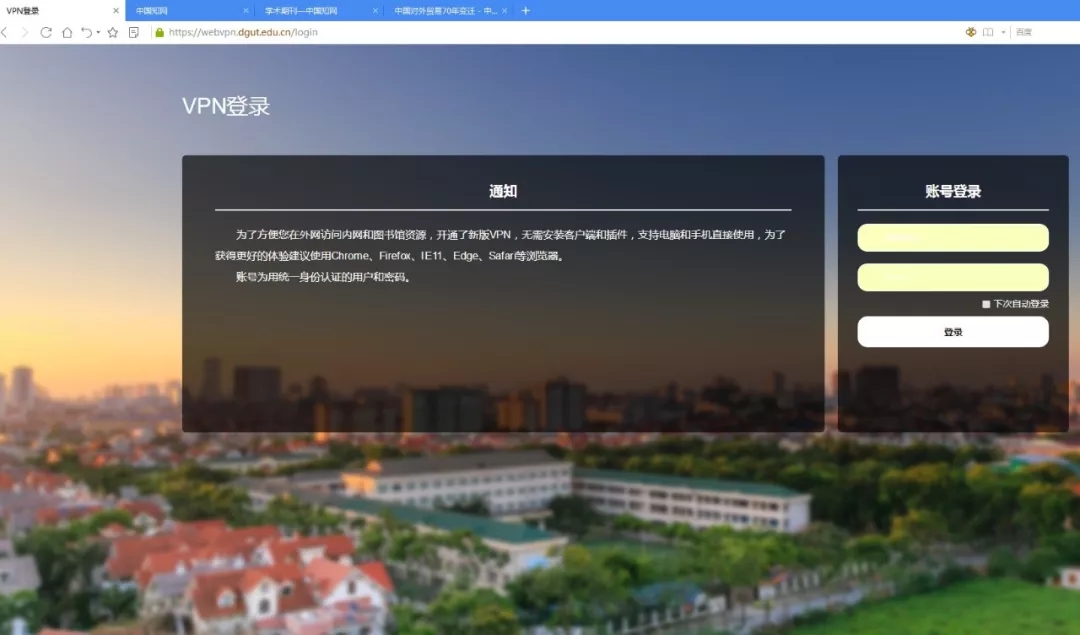
Task: Reload the page with the refresh icon
Action: 46,32
